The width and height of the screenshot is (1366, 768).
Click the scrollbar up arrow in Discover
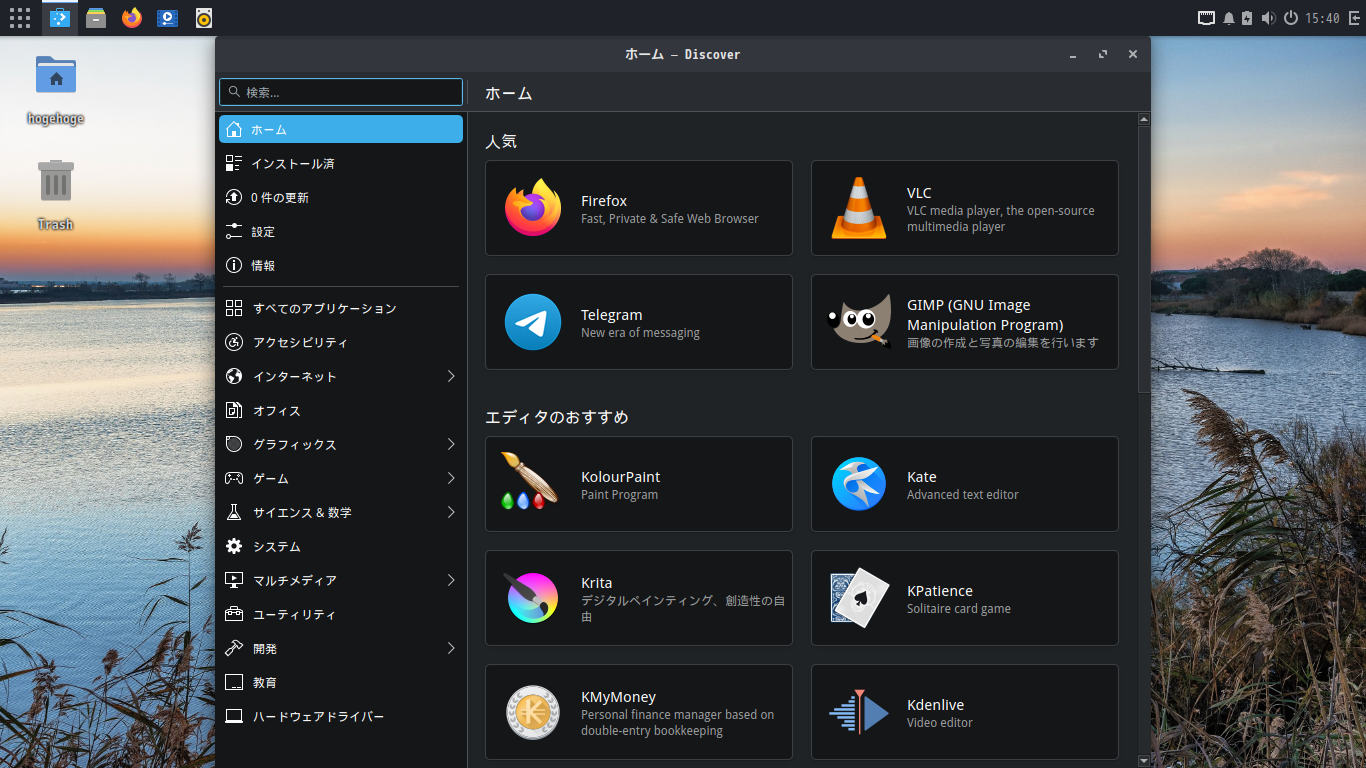click(x=1144, y=119)
